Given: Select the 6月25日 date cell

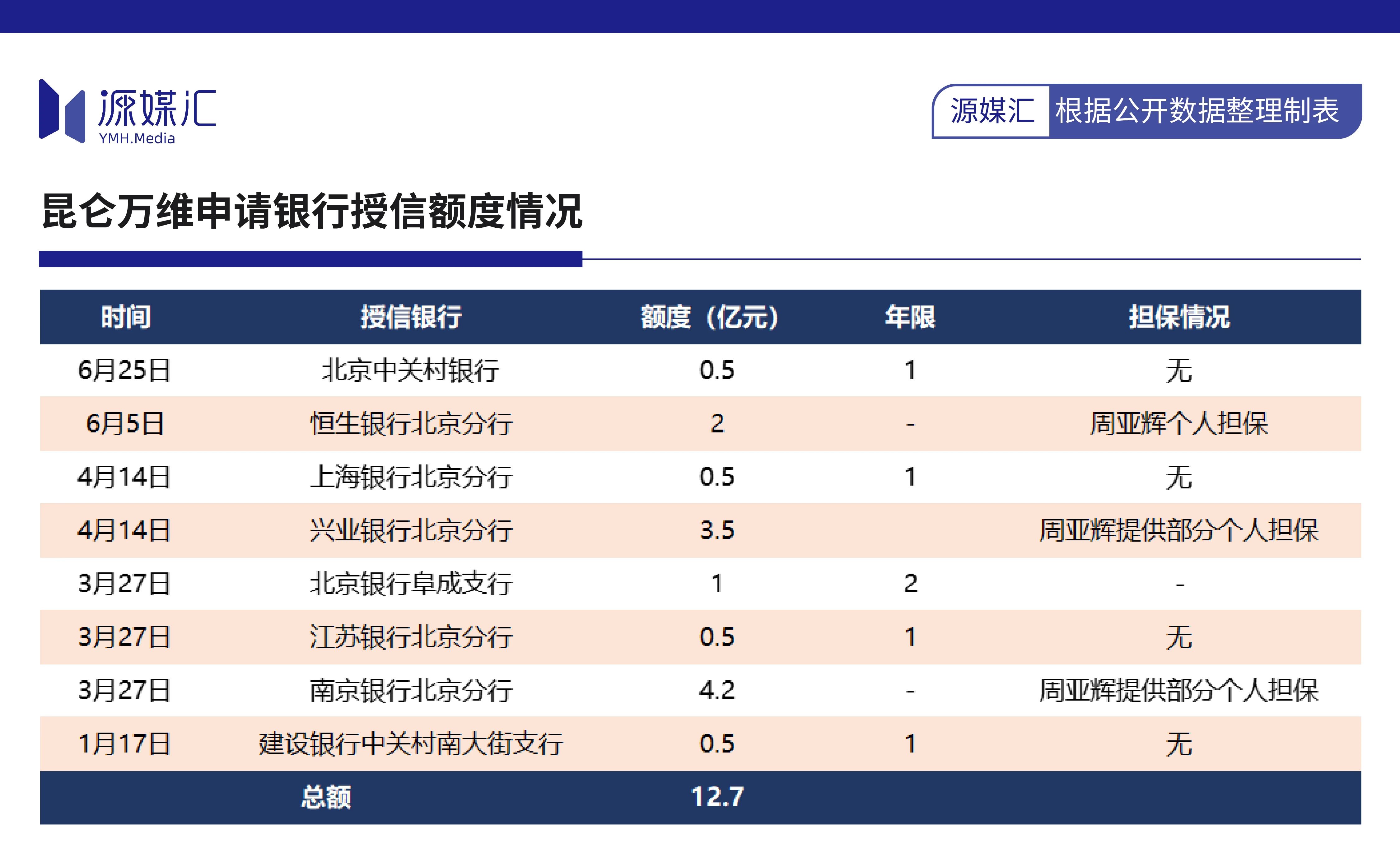Looking at the screenshot, I should [124, 371].
